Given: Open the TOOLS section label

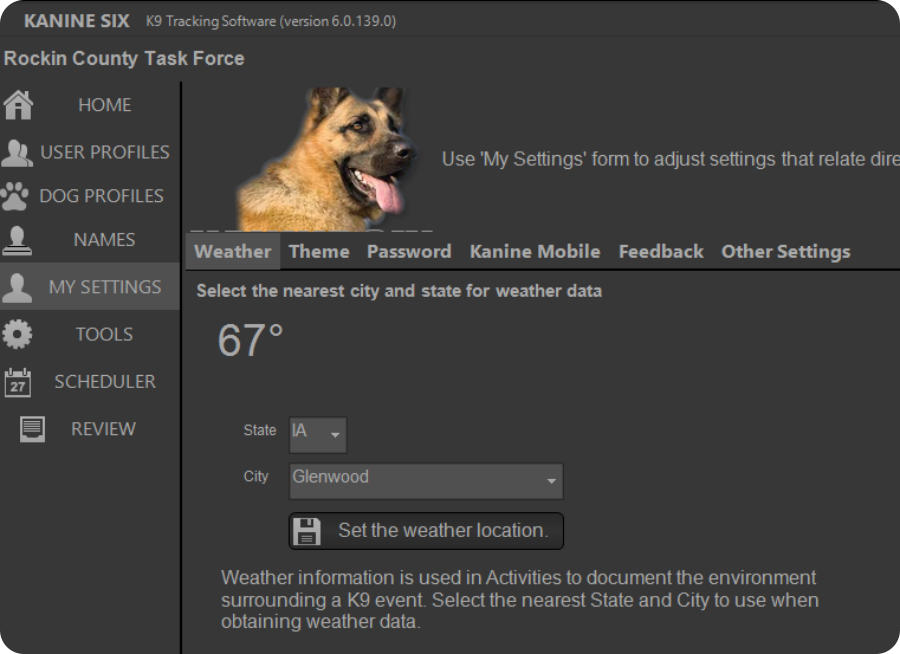Looking at the screenshot, I should [x=104, y=334].
